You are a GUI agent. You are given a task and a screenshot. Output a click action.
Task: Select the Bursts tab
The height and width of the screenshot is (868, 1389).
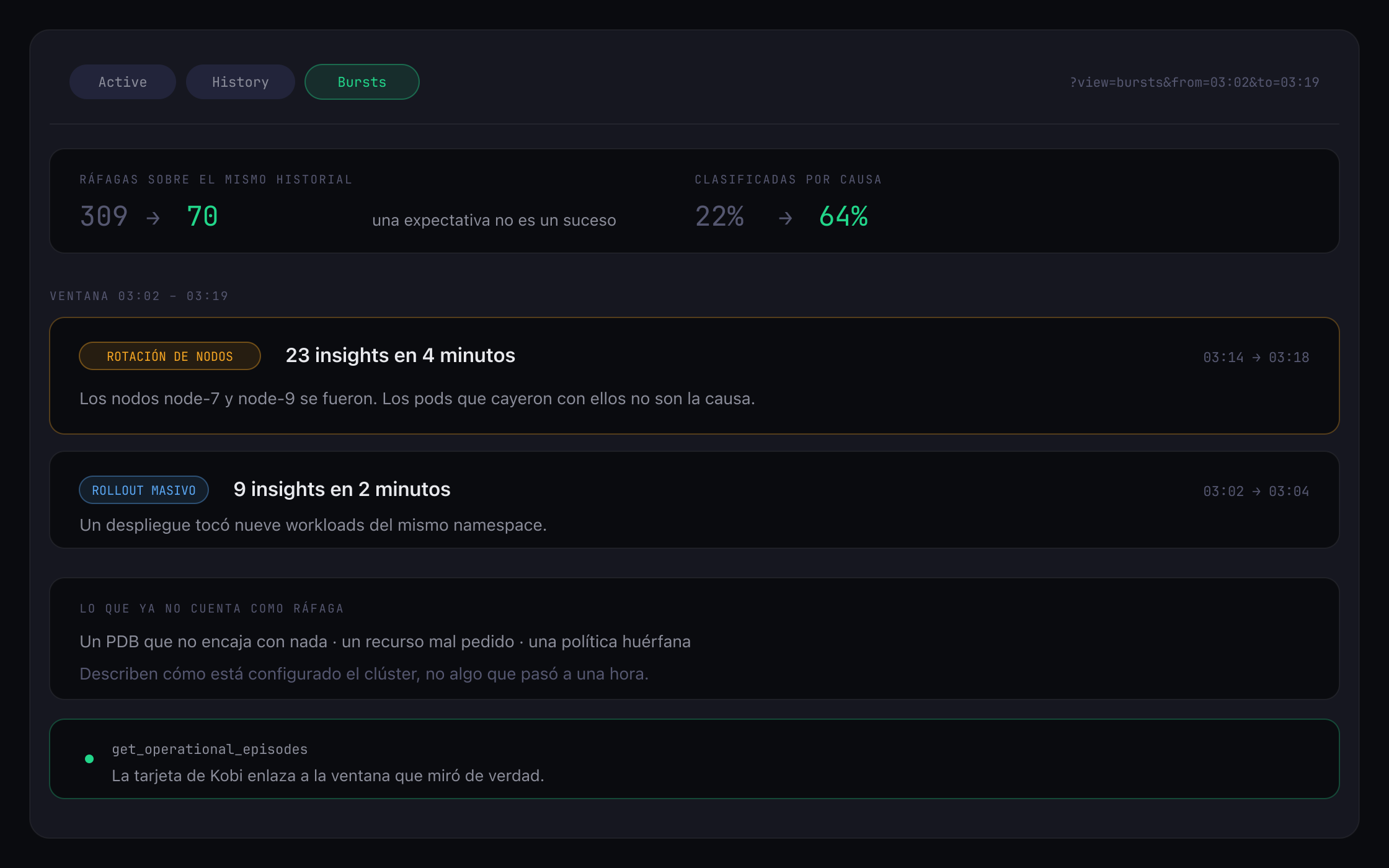pos(362,82)
